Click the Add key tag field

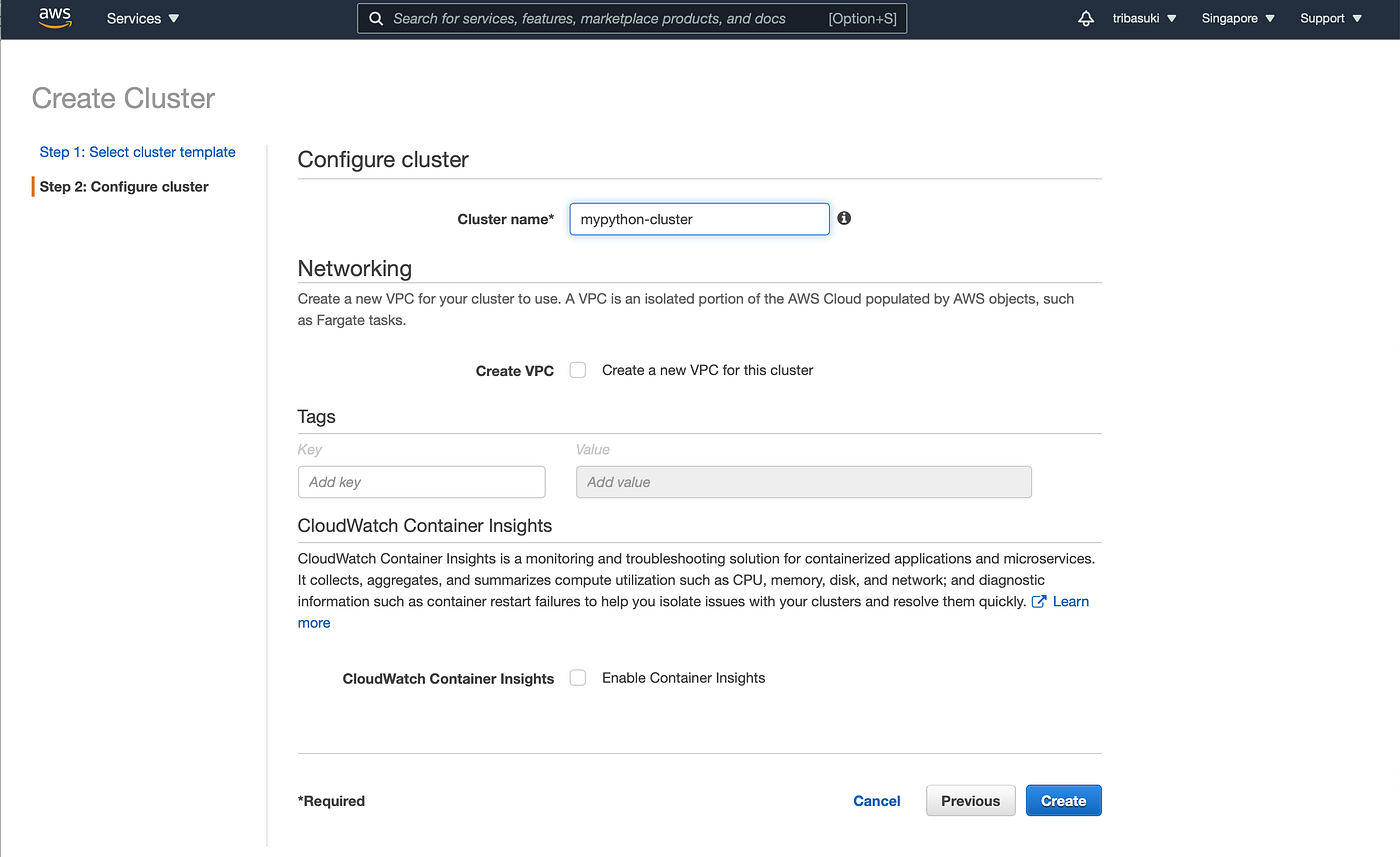point(421,481)
